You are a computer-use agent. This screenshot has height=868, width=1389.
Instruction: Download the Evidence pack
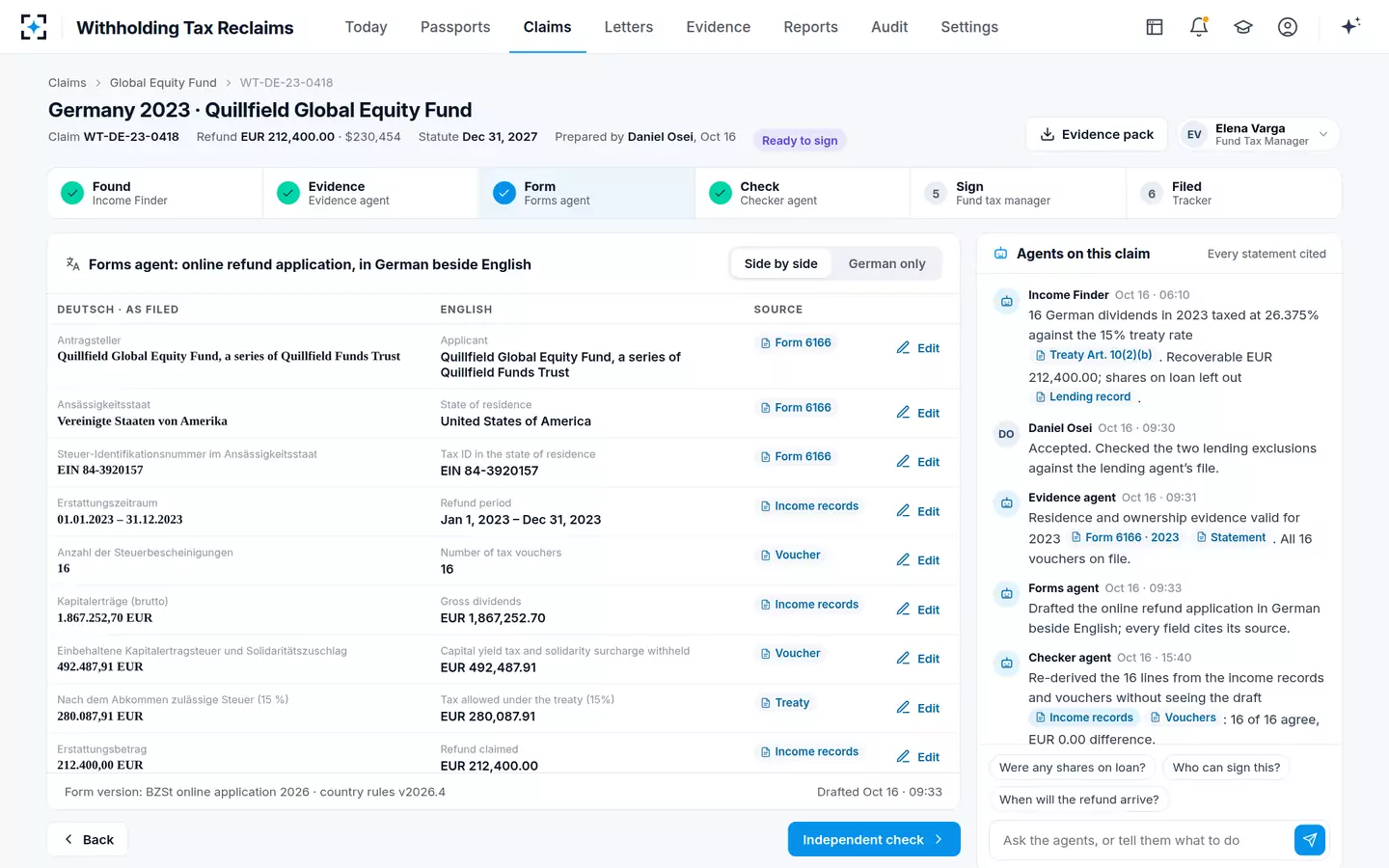point(1097,135)
